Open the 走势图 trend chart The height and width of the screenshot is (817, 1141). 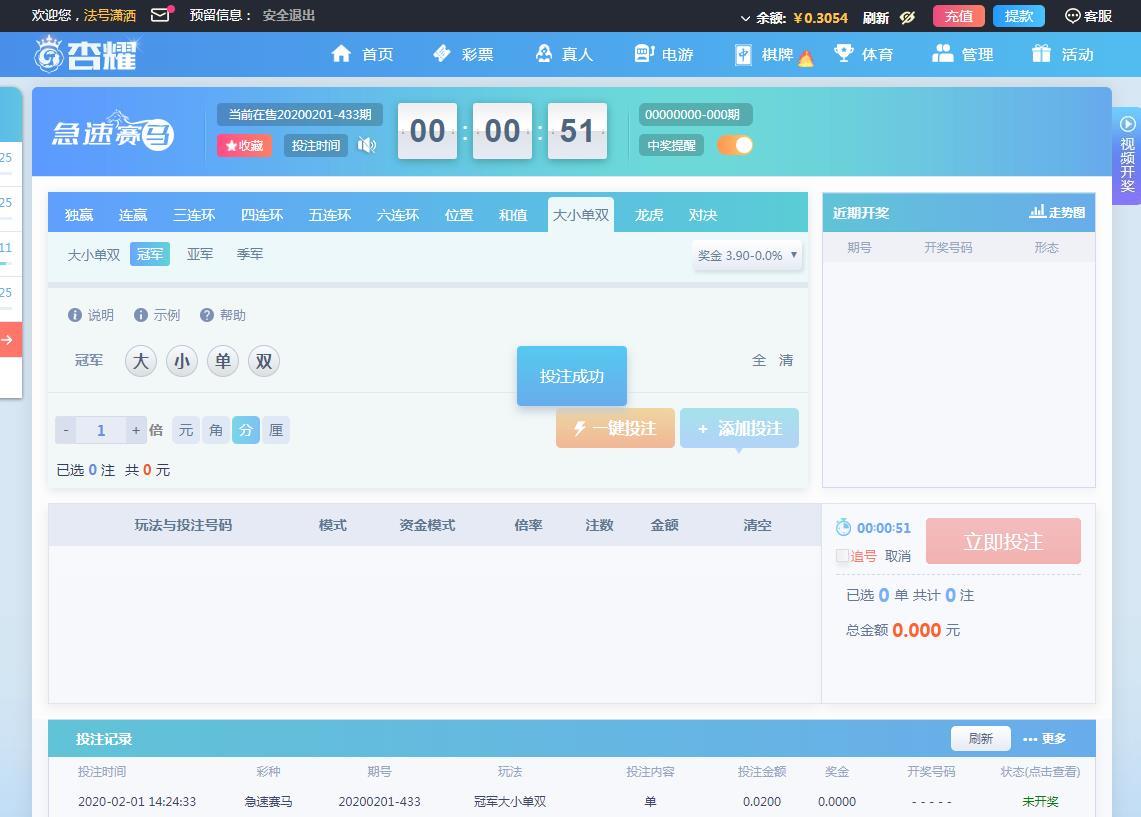click(x=1057, y=212)
